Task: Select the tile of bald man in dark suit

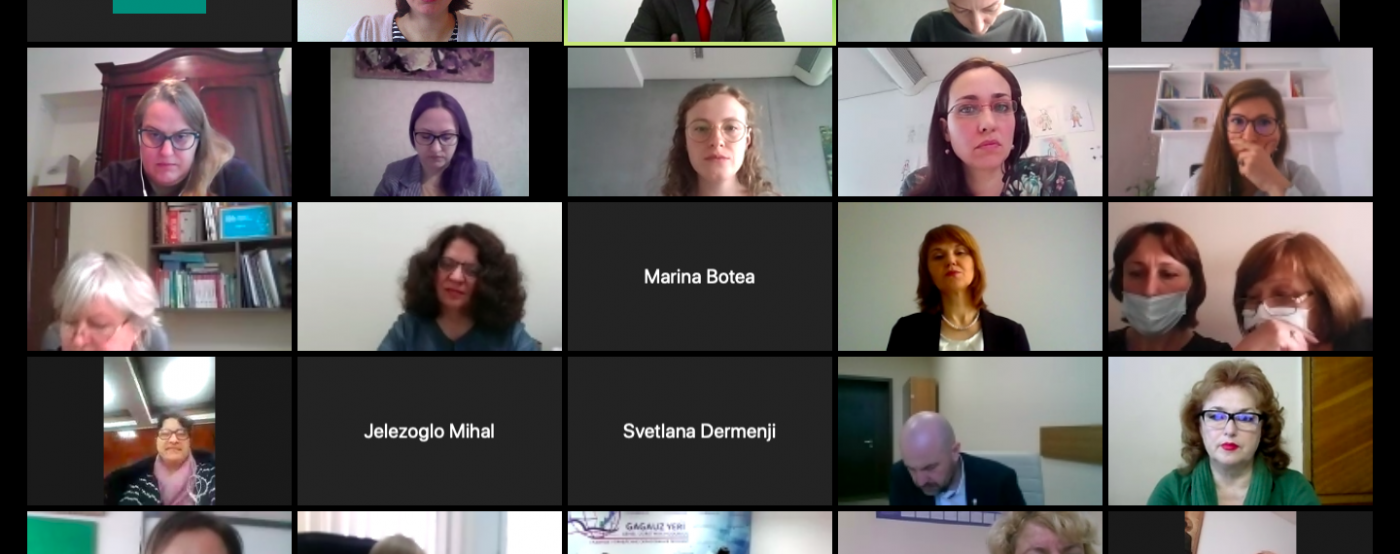Action: 970,431
